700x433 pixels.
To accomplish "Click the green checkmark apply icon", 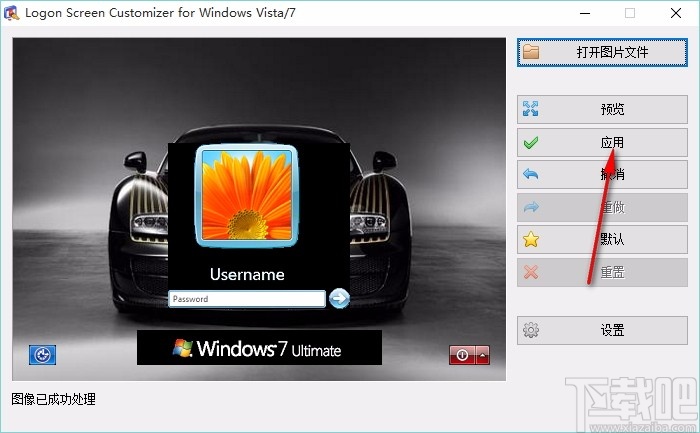I will tap(531, 143).
